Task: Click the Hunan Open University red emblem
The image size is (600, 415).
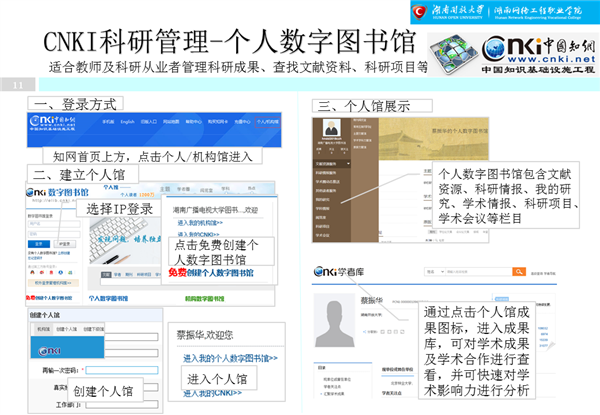Action: pyautogui.click(x=419, y=12)
